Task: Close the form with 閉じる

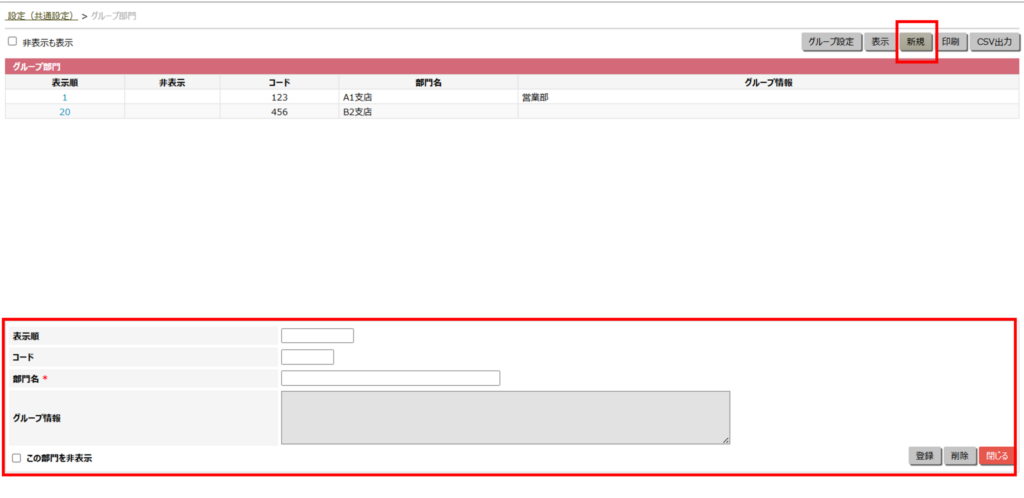Action: click(996, 456)
